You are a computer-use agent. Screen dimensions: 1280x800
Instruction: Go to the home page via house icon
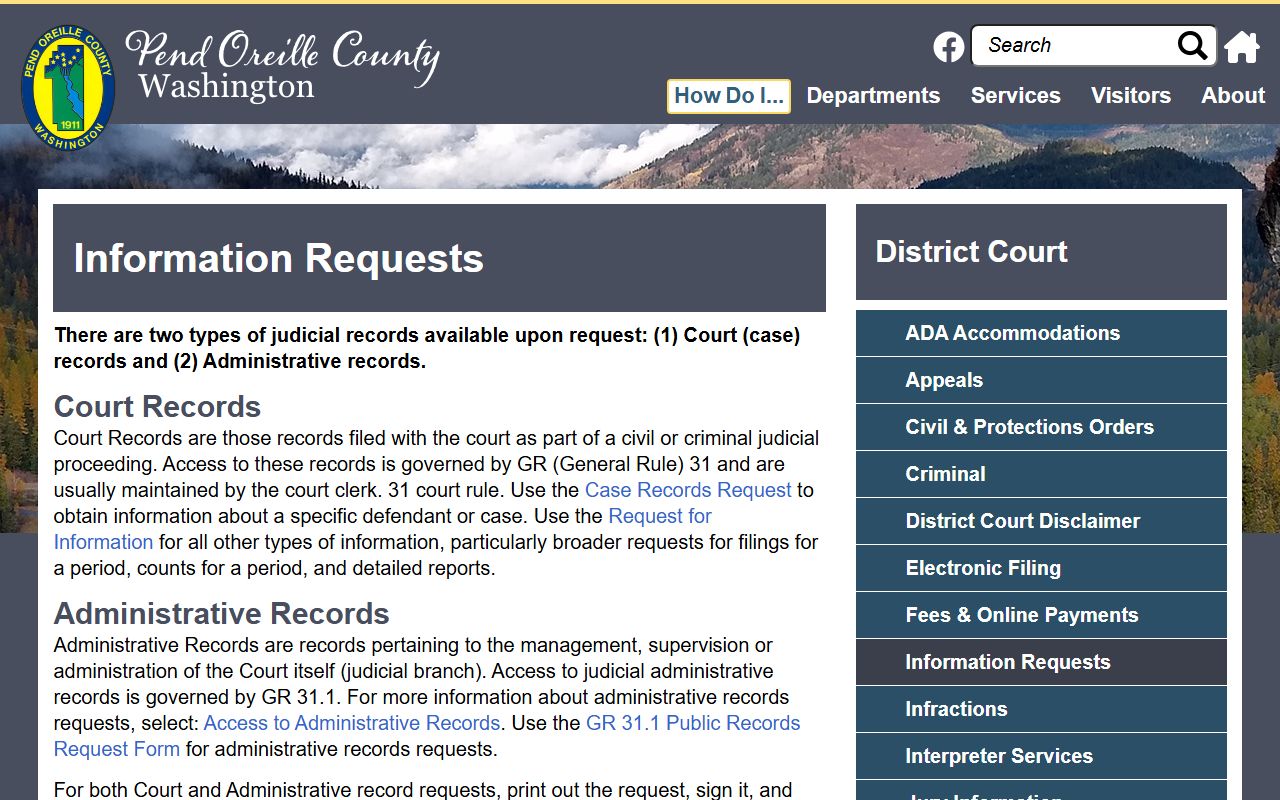coord(1242,46)
